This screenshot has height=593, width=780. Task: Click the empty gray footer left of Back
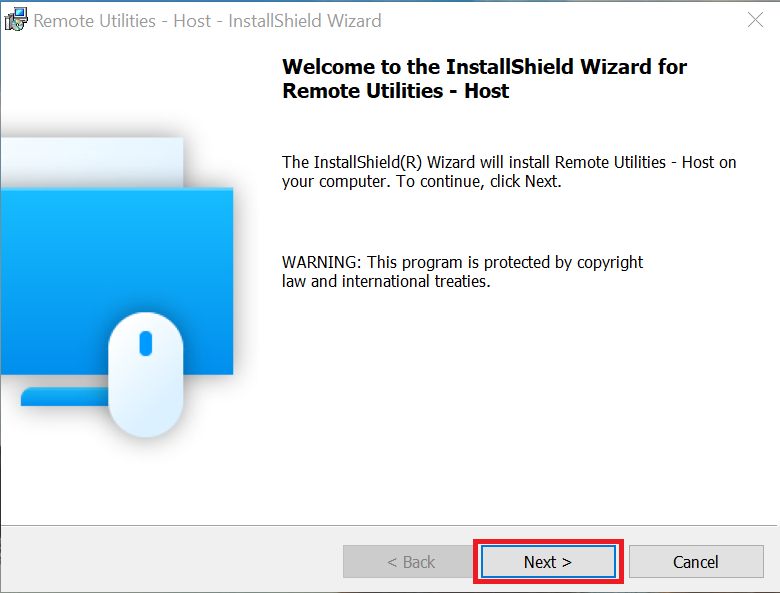coord(170,562)
